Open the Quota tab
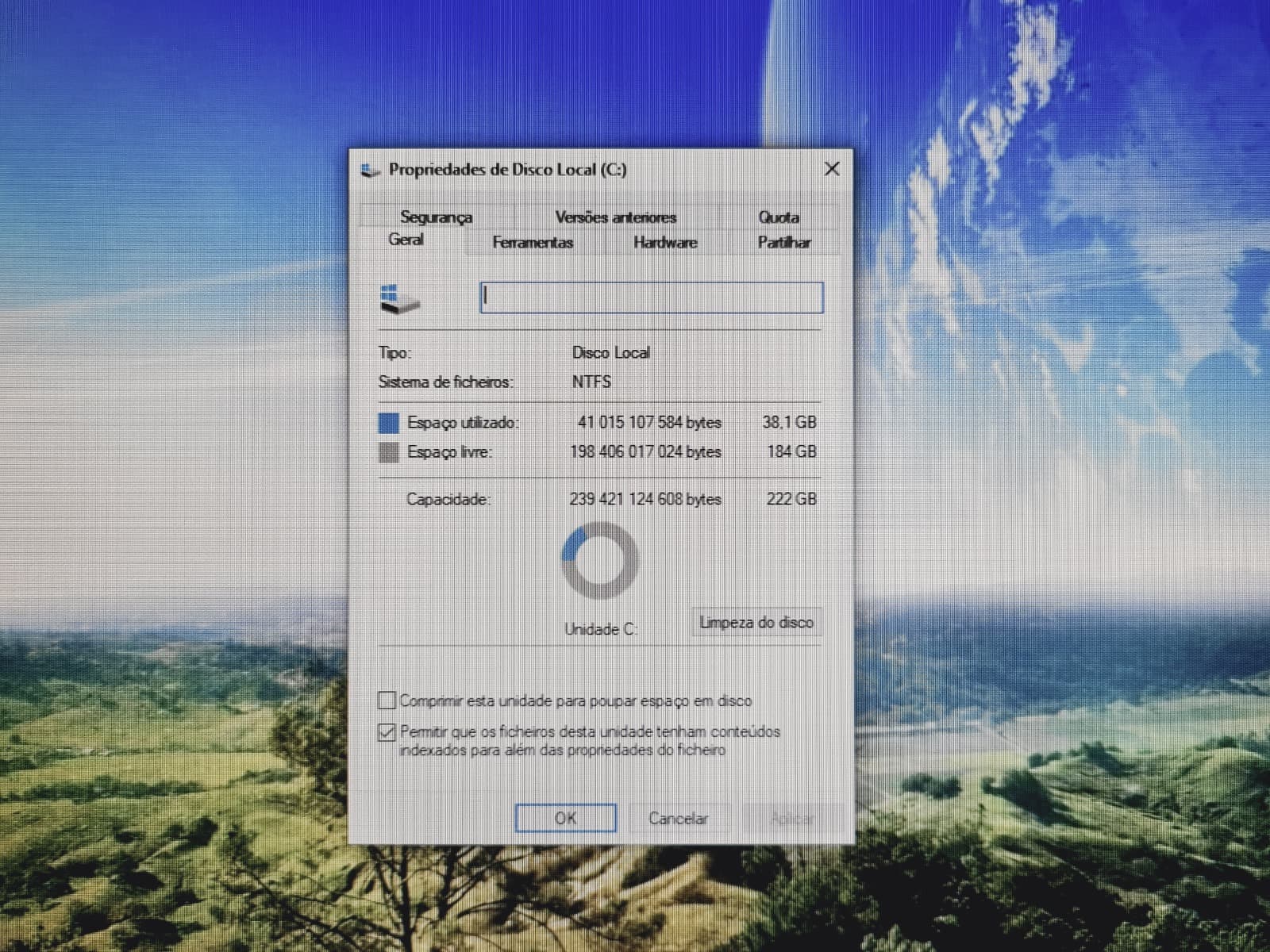The width and height of the screenshot is (1270, 952). coord(778,217)
